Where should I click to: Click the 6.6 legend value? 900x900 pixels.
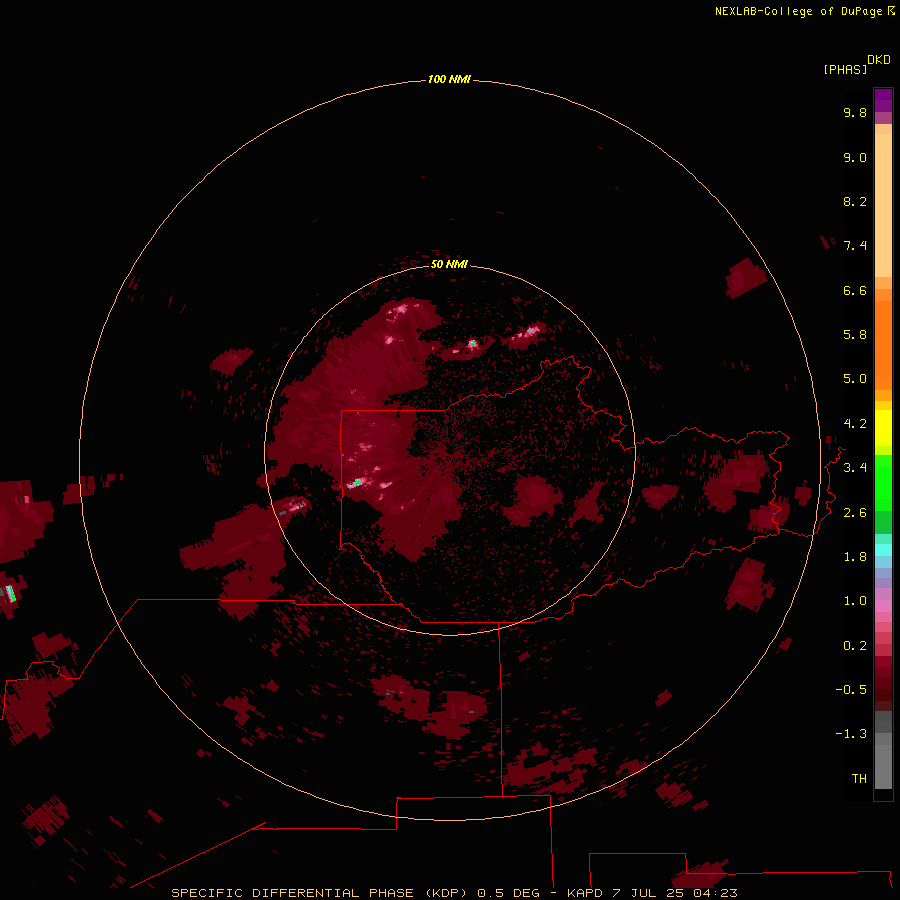[855, 290]
